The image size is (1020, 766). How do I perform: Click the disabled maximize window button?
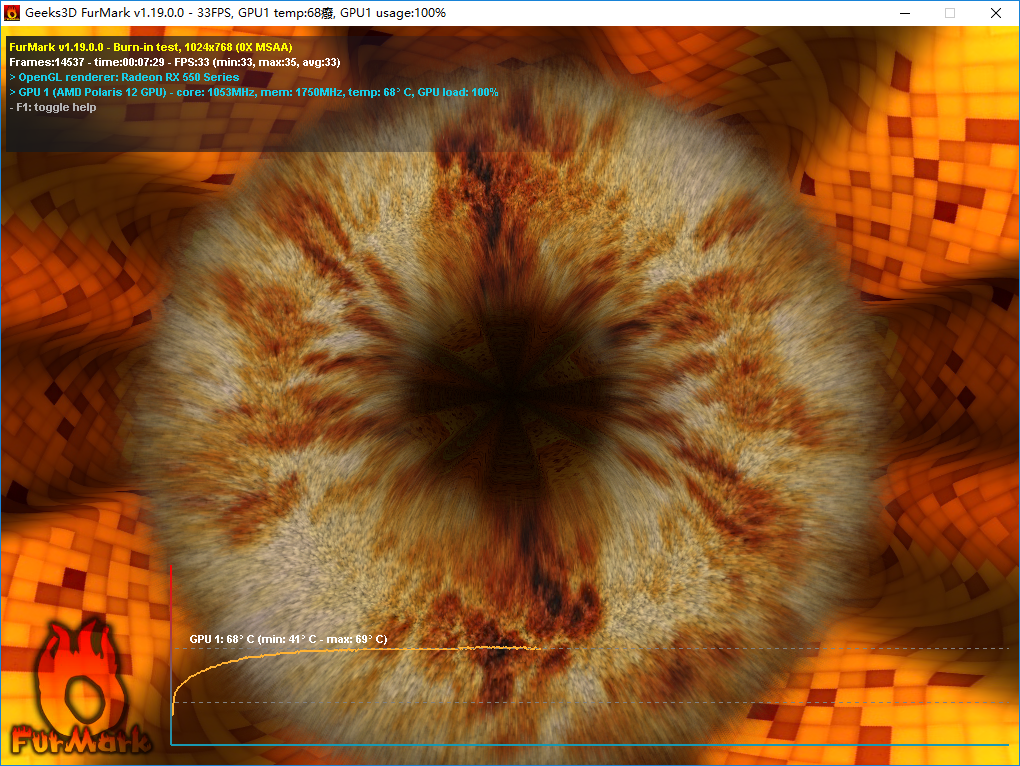pos(950,13)
